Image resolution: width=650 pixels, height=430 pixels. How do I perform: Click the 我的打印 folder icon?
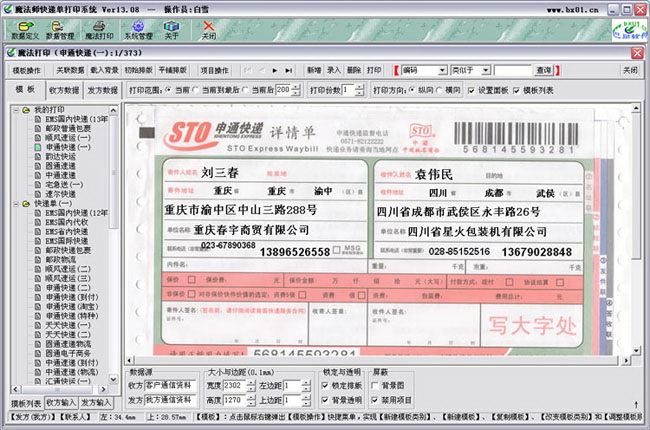click(26, 110)
